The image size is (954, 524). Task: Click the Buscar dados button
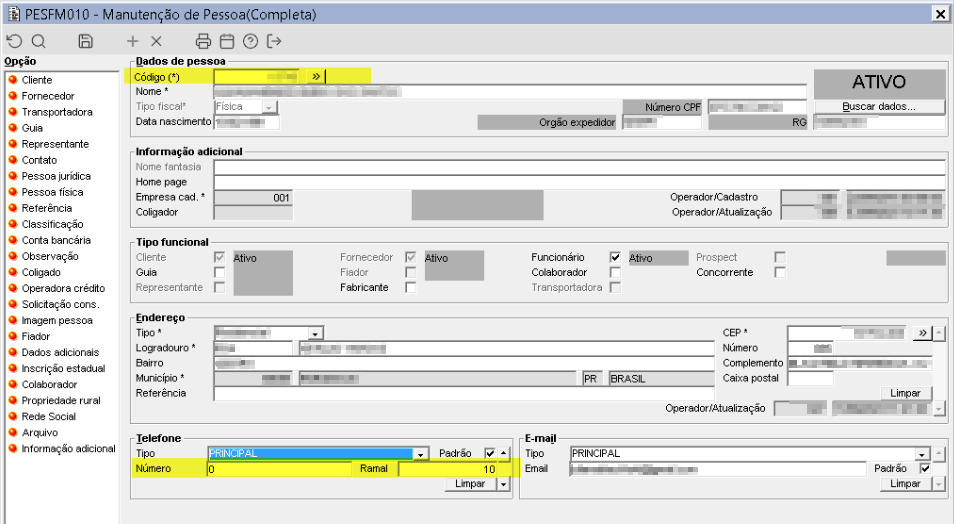(x=879, y=107)
